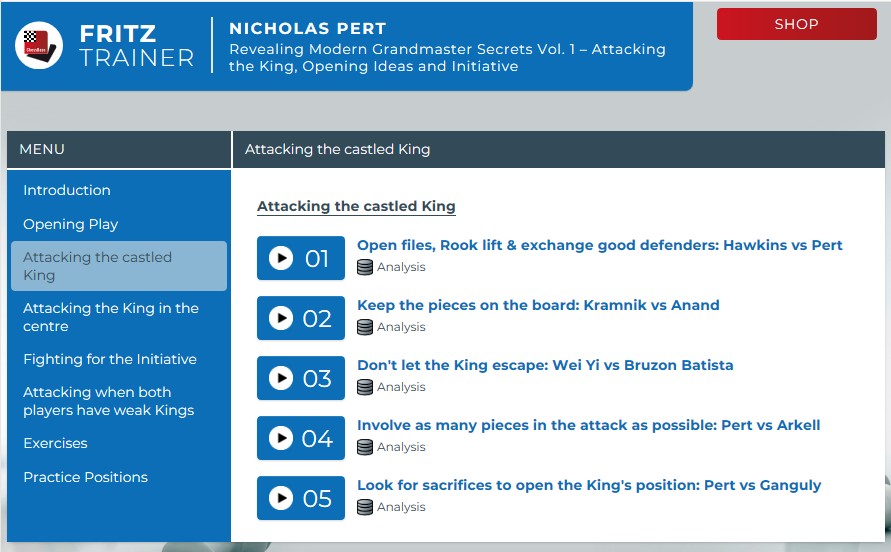This screenshot has width=891, height=552.
Task: Open link 'Keep the pieces on the board'
Action: pos(538,305)
